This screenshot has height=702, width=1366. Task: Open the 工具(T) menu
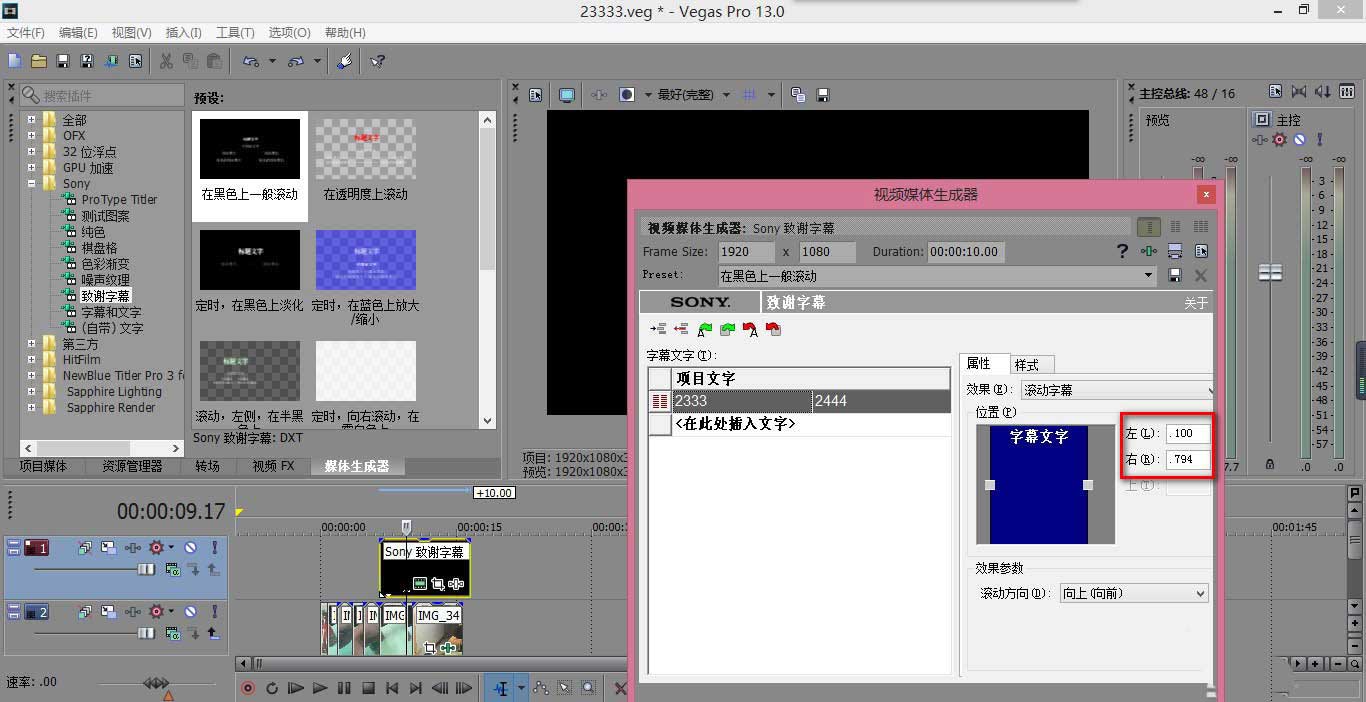tap(237, 33)
